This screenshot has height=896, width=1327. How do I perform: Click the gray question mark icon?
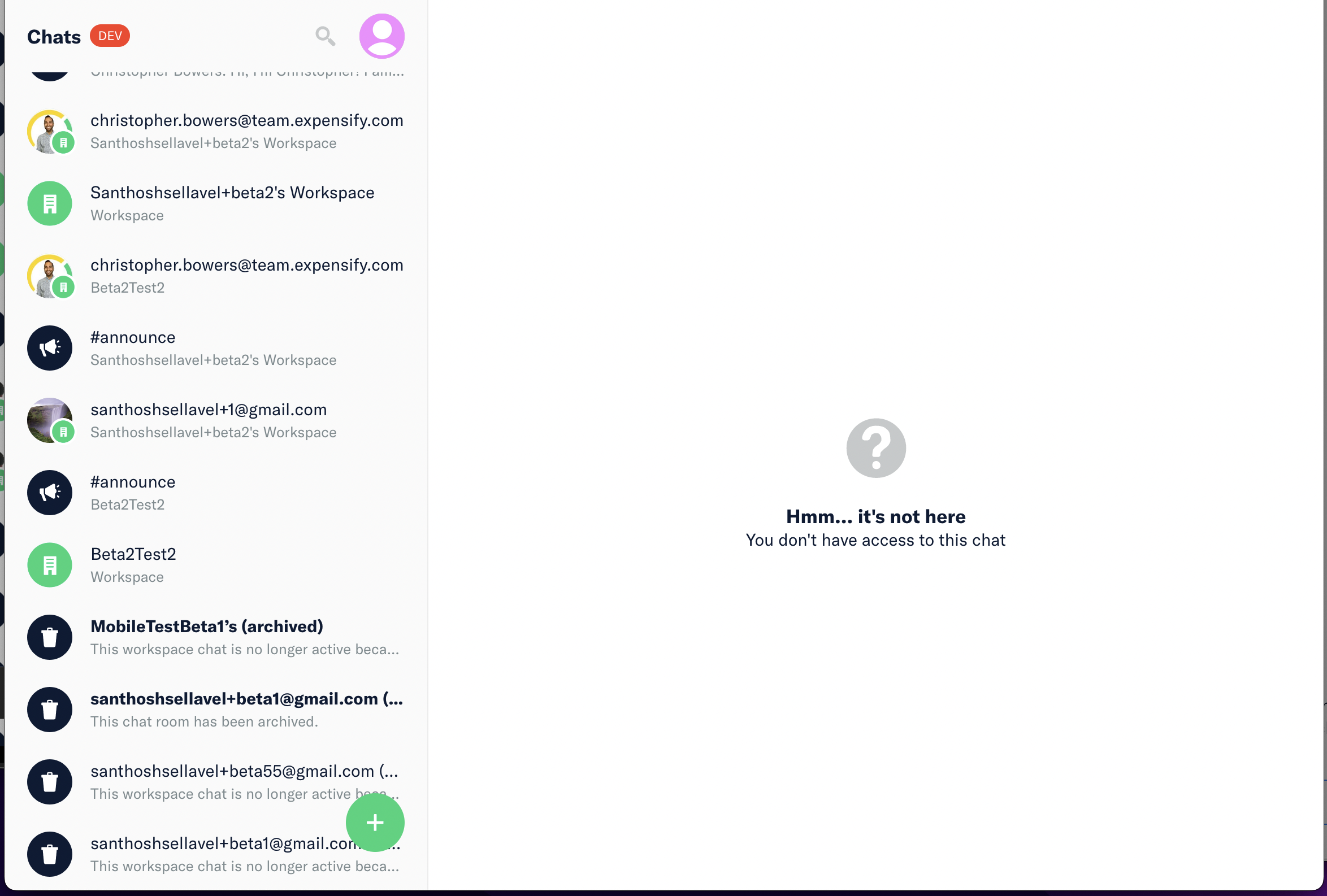click(x=875, y=448)
